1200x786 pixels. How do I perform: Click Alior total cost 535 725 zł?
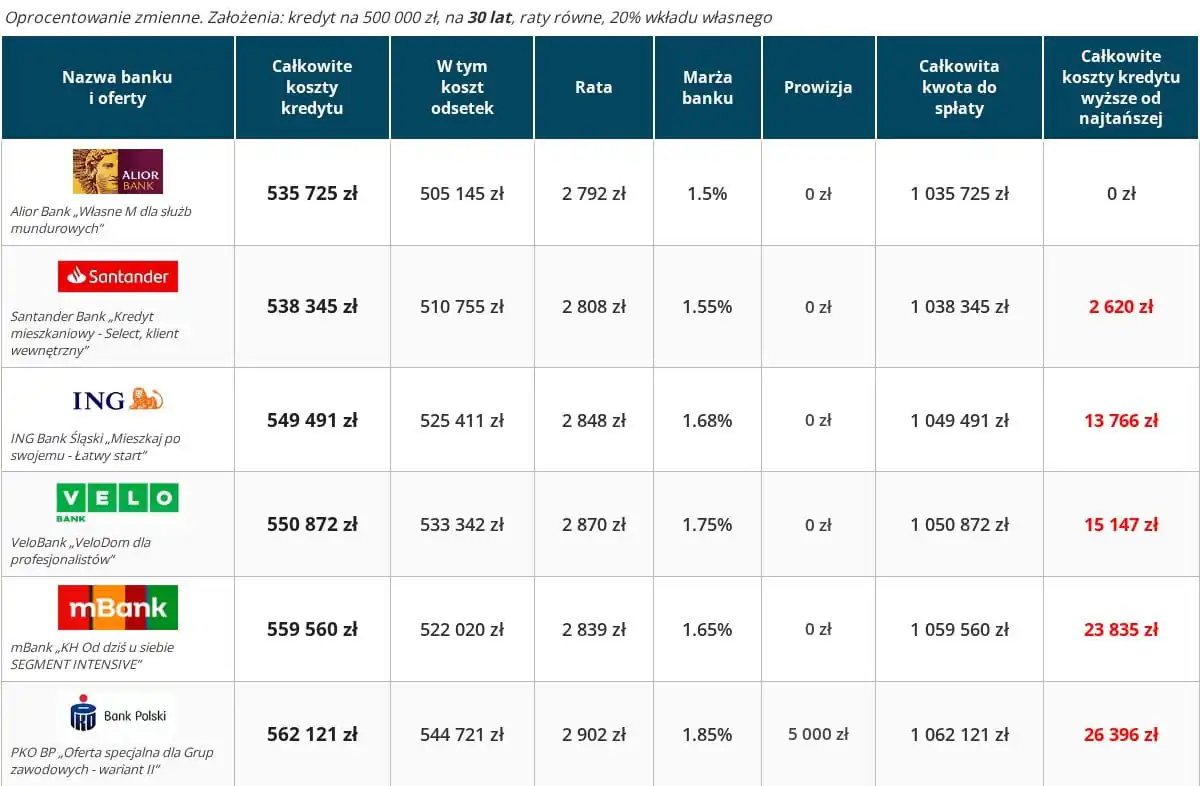312,193
